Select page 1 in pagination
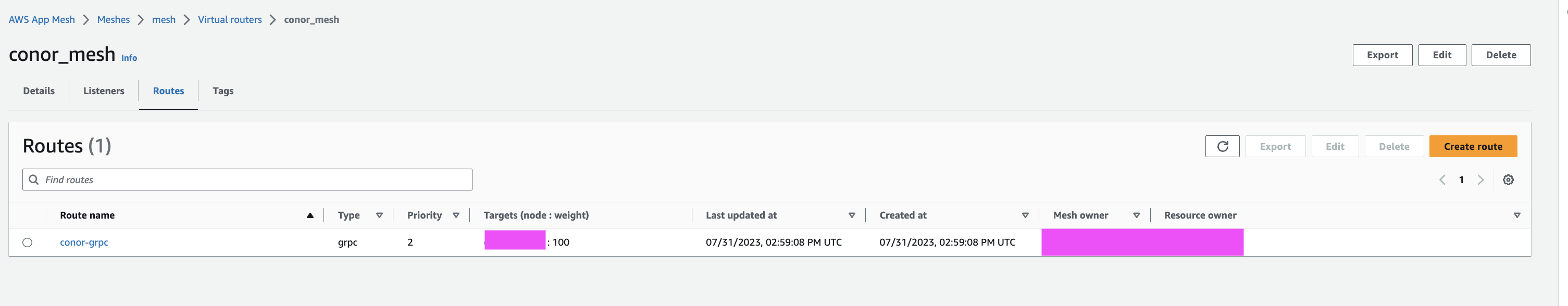 pyautogui.click(x=1461, y=180)
